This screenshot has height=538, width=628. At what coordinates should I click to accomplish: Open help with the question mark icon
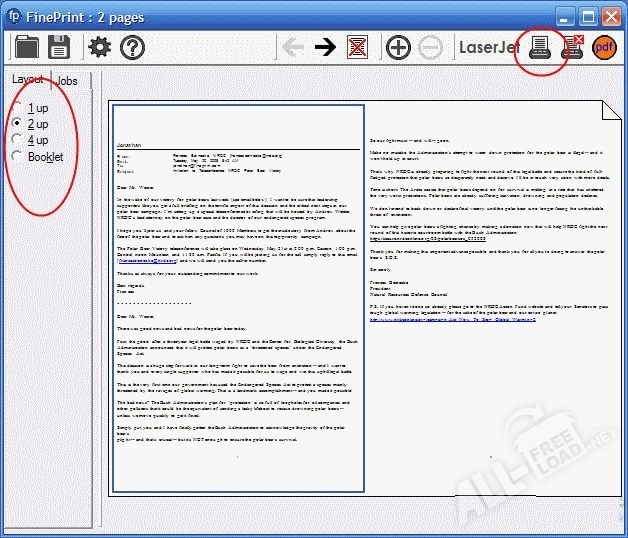click(133, 47)
